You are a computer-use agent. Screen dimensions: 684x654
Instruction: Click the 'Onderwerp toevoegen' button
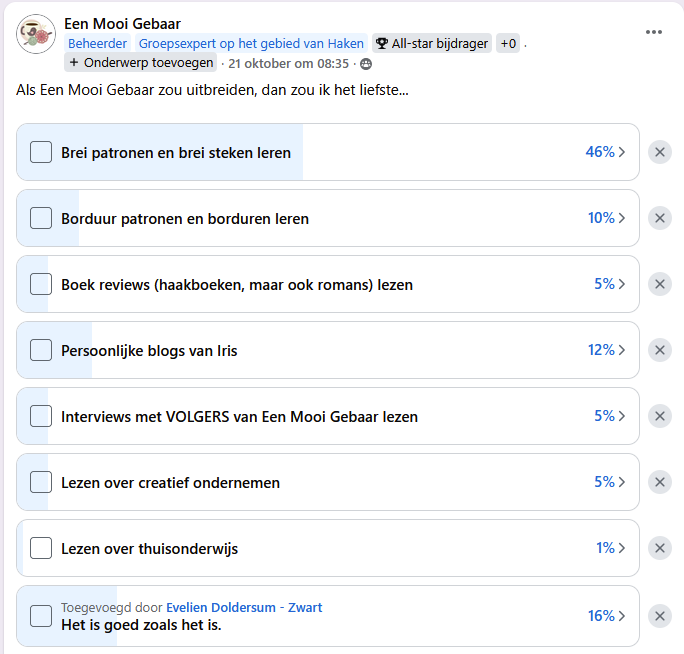[x=141, y=63]
